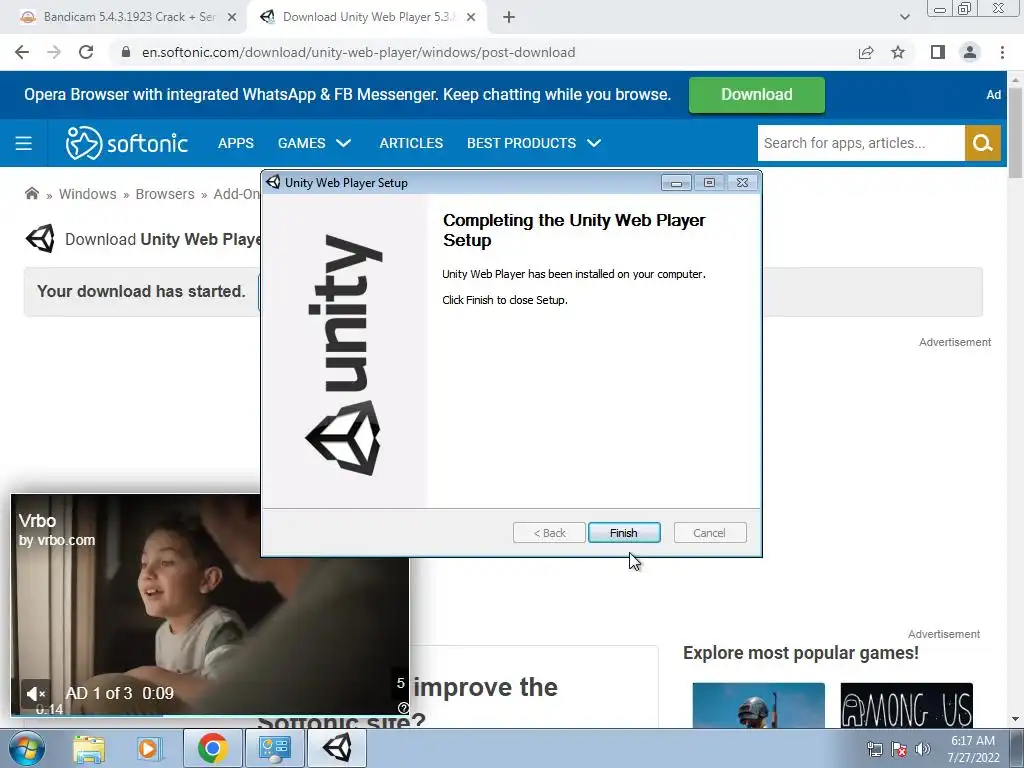The height and width of the screenshot is (768, 1024).
Task: Close the Bandicam browser tab
Action: (x=232, y=18)
